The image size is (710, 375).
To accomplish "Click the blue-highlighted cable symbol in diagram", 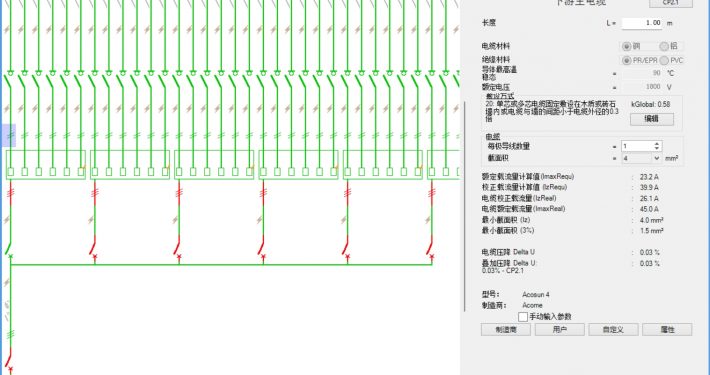I will click(x=10, y=135).
